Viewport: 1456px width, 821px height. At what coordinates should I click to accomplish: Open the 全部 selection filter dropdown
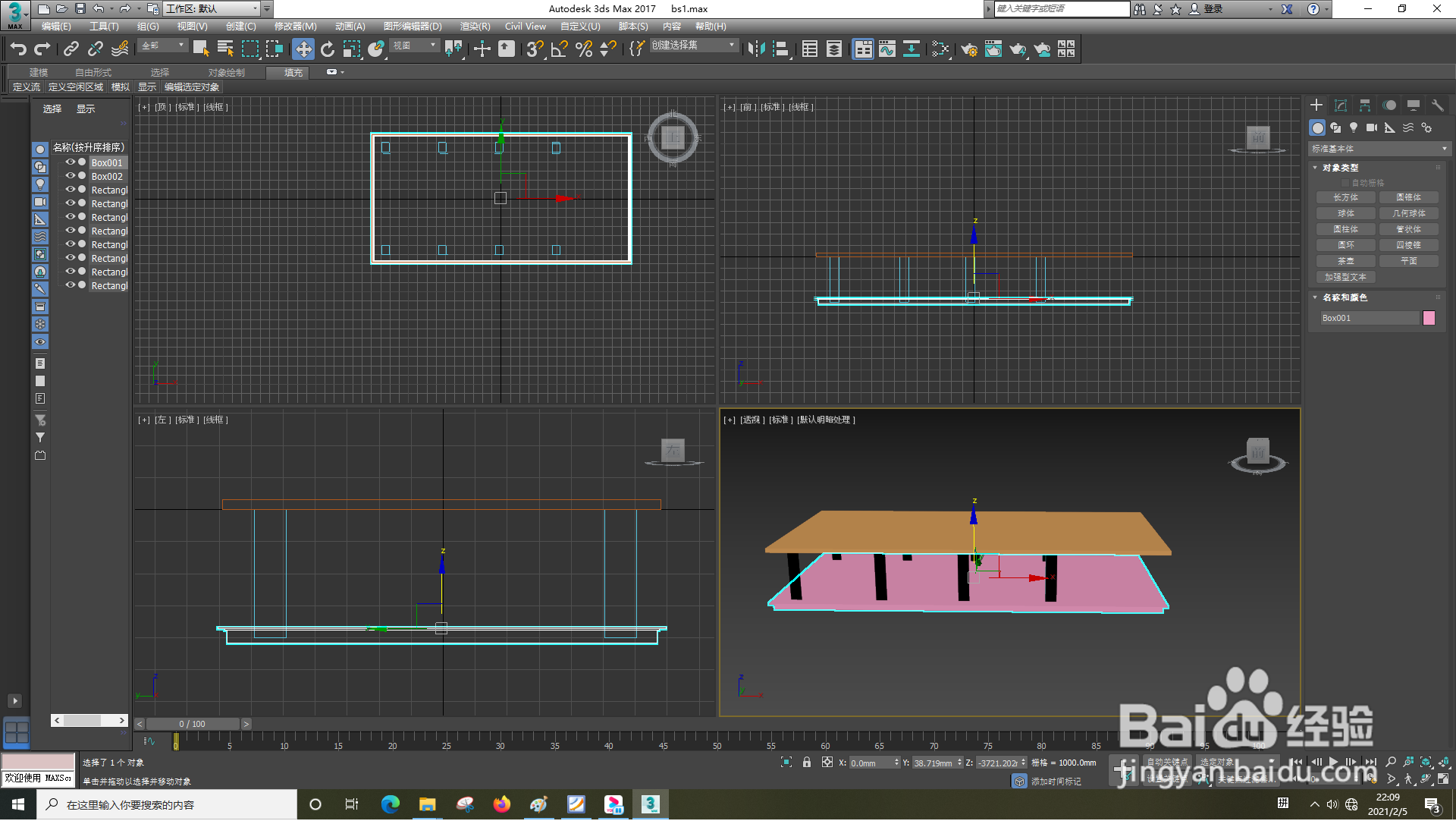163,46
